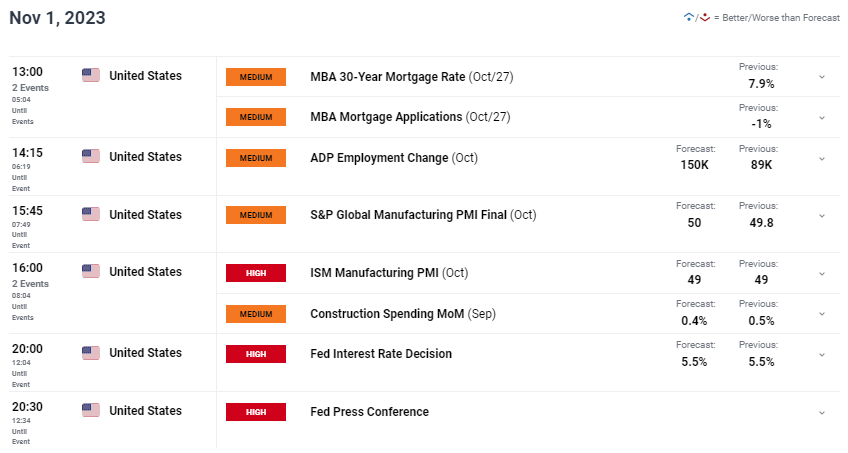
Task: Click the US flag icon at 13:00
Action: (x=91, y=75)
